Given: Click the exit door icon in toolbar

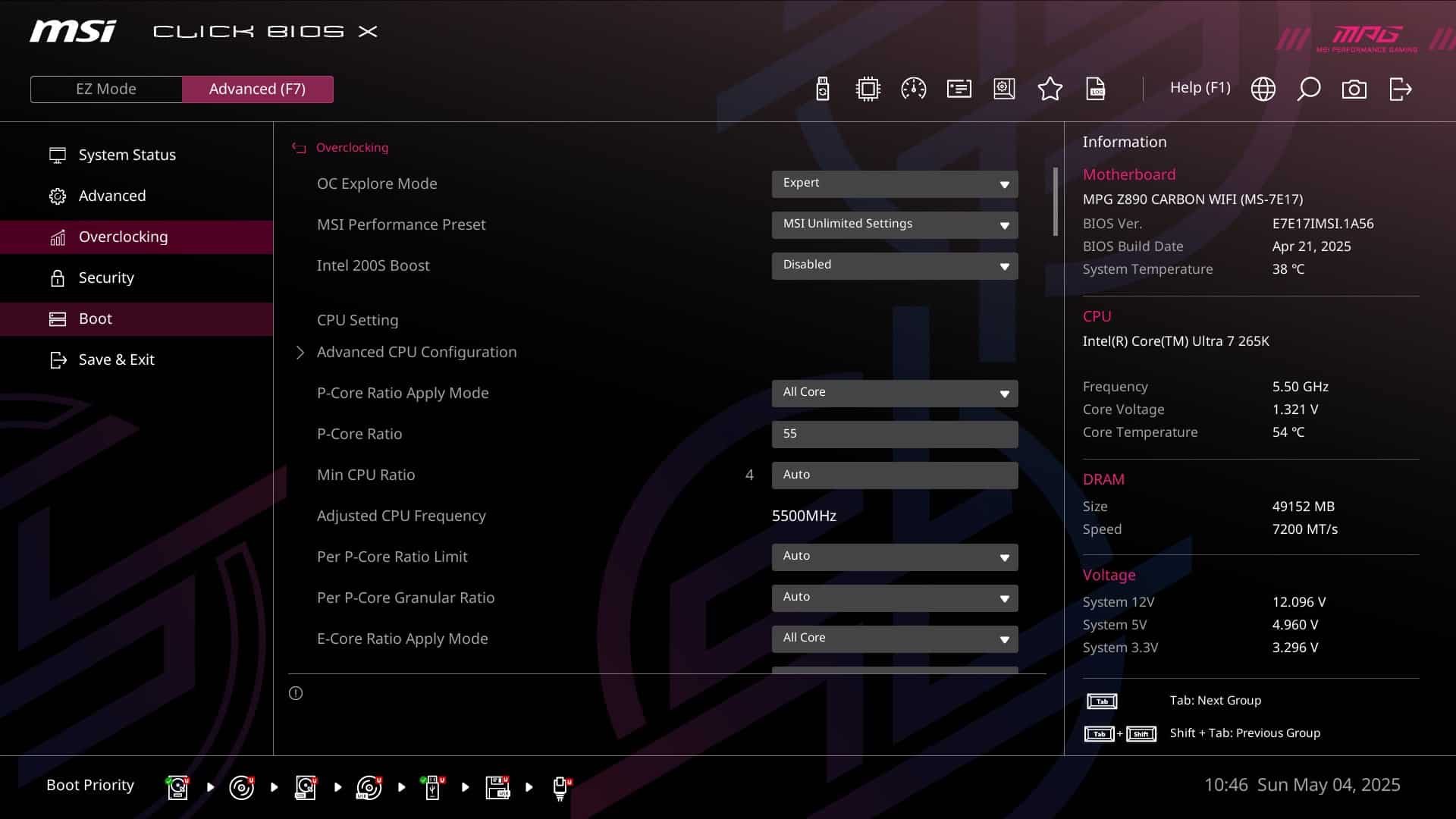Looking at the screenshot, I should 1400,89.
